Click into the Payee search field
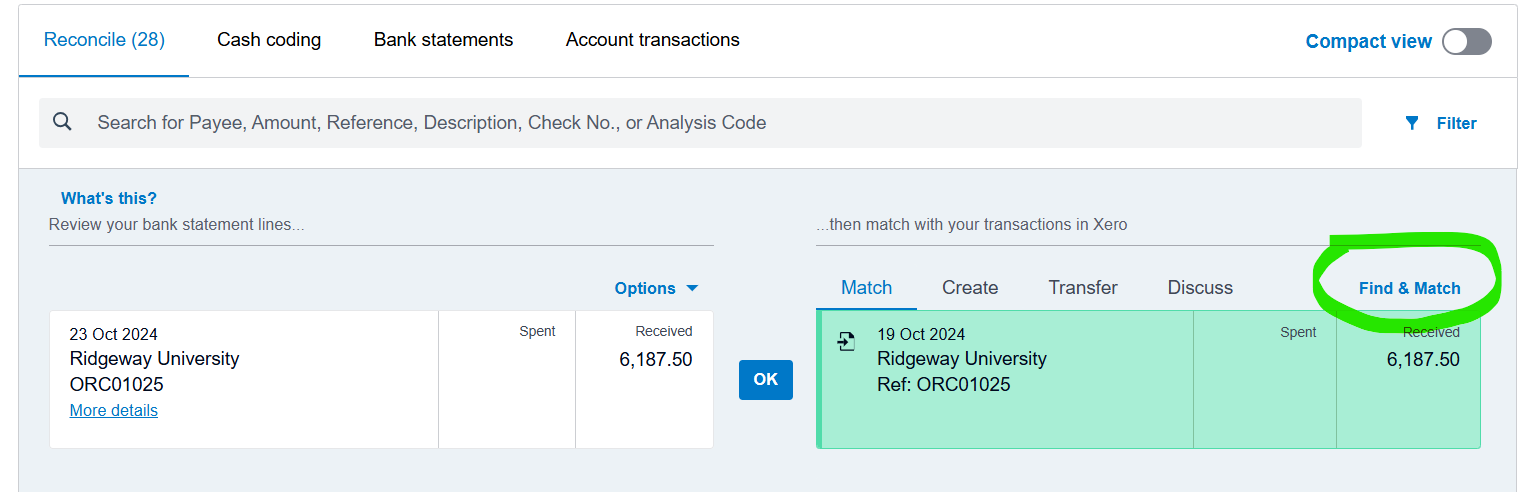The height and width of the screenshot is (492, 1536). pyautogui.click(x=700, y=123)
